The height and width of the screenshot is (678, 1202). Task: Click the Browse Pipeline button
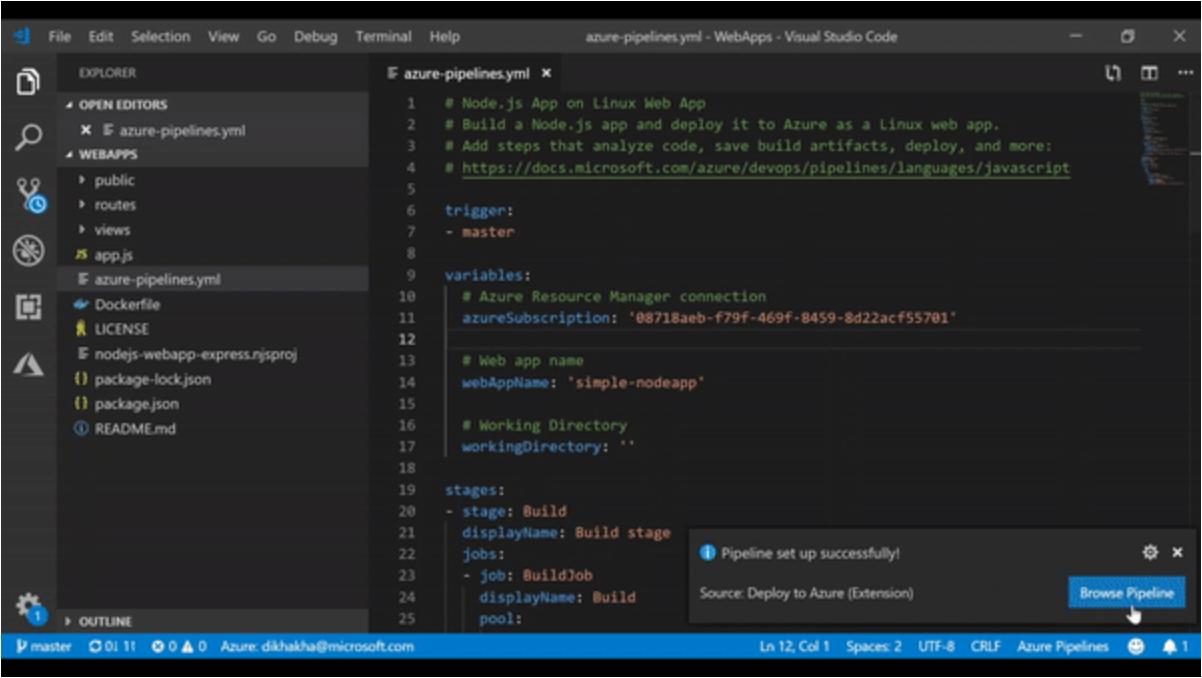click(x=1126, y=593)
